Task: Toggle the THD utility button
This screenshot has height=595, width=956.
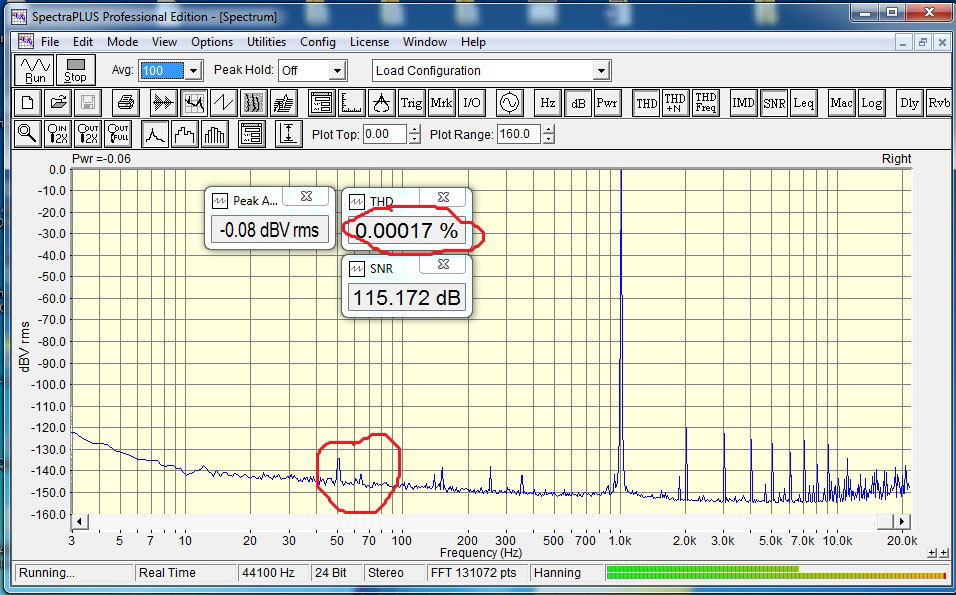Action: (647, 102)
